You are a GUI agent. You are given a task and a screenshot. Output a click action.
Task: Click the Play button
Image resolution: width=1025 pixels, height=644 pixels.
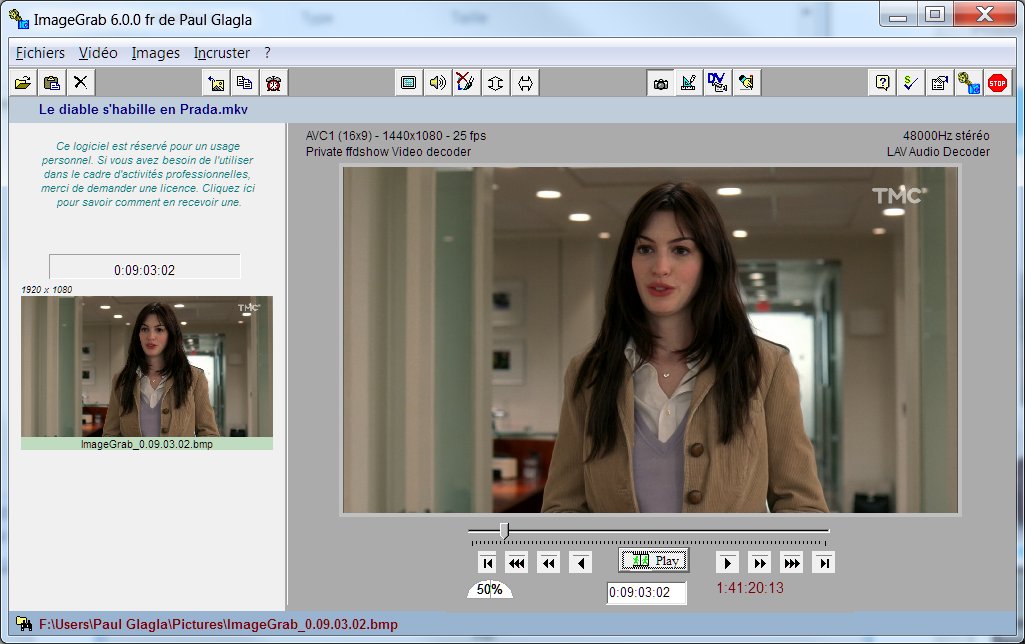pyautogui.click(x=654, y=560)
